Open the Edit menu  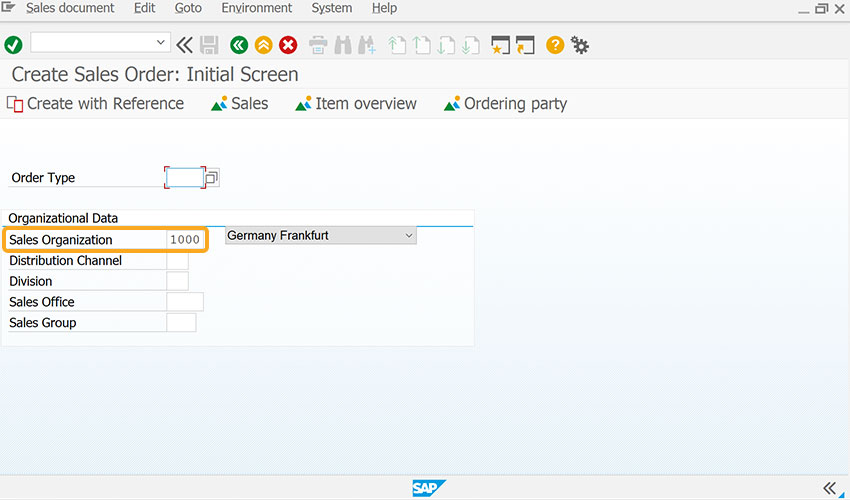click(144, 8)
